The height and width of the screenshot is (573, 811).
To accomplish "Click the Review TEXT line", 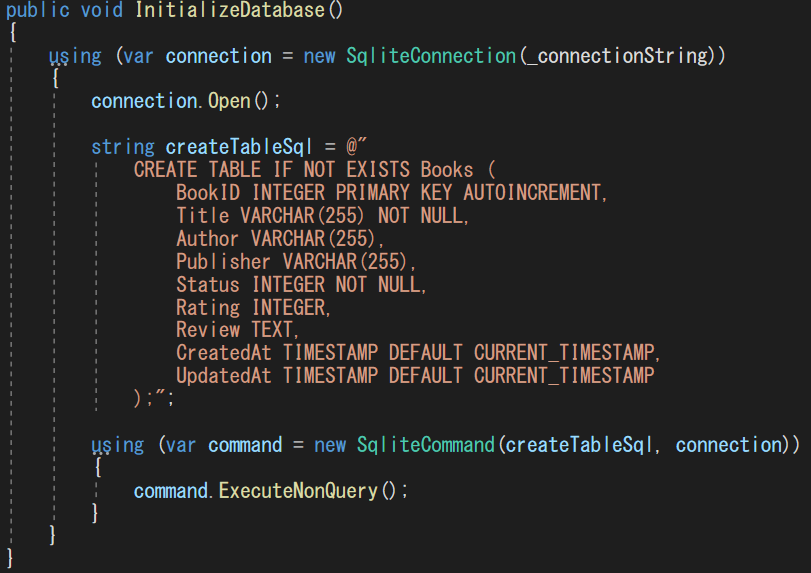I will tap(238, 330).
